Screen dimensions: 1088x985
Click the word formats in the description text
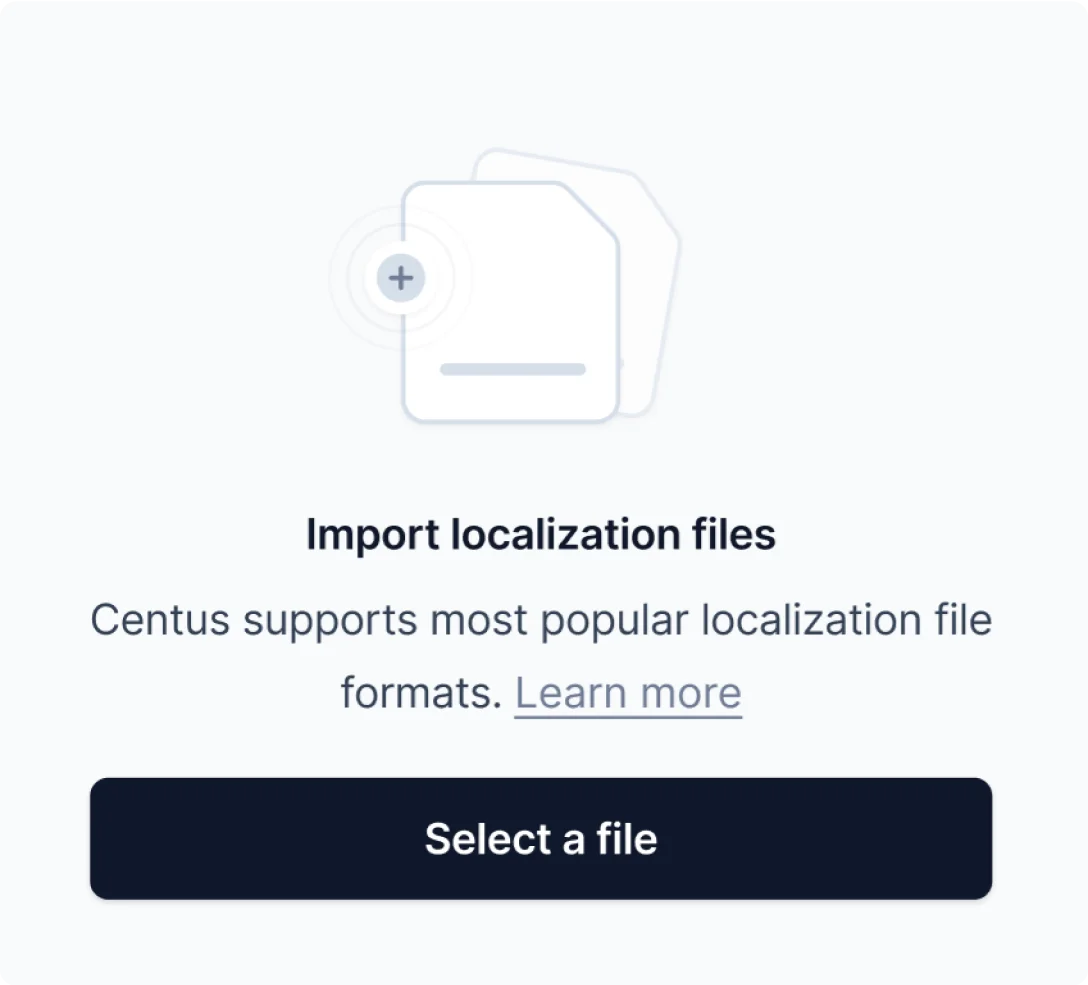pyautogui.click(x=417, y=691)
